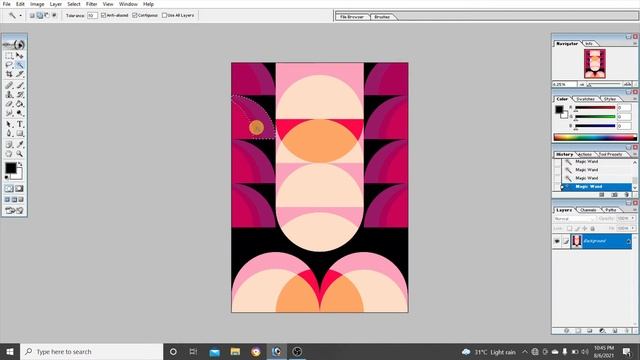Switch to Quick Mask mode
Image resolution: width=640 pixels, height=360 pixels.
pos(19,189)
